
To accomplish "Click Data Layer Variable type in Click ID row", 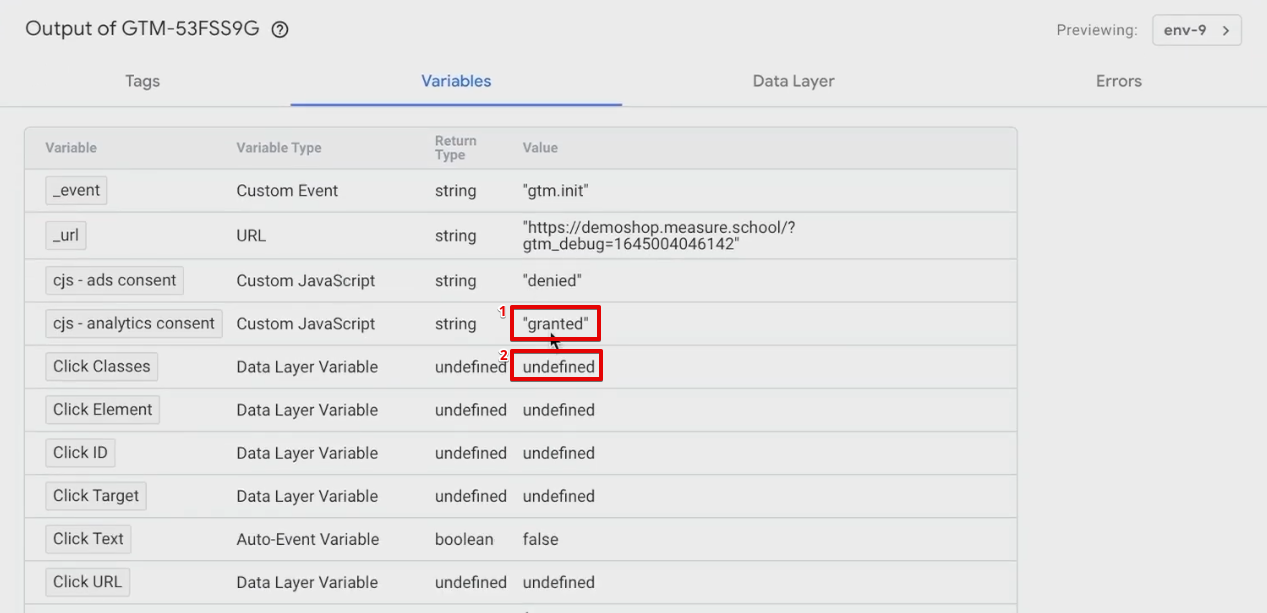I will 307,453.
